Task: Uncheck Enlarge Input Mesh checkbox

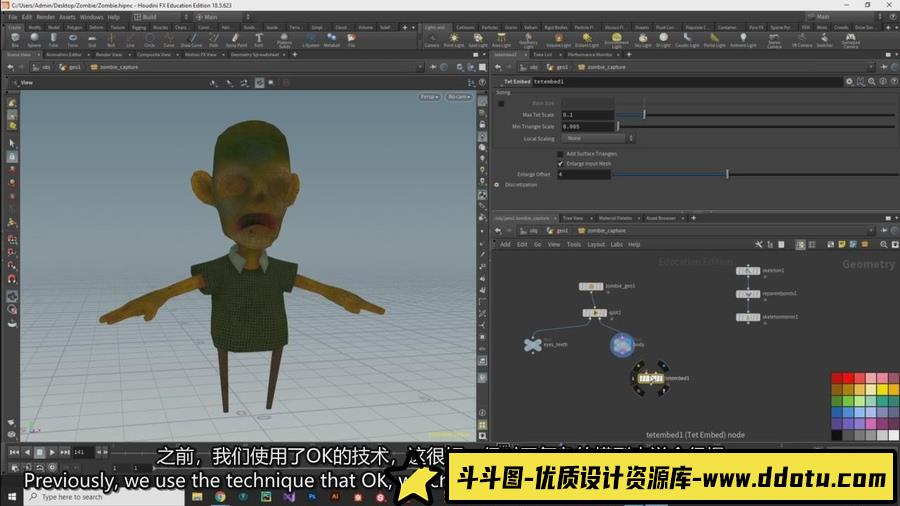Action: 560,164
